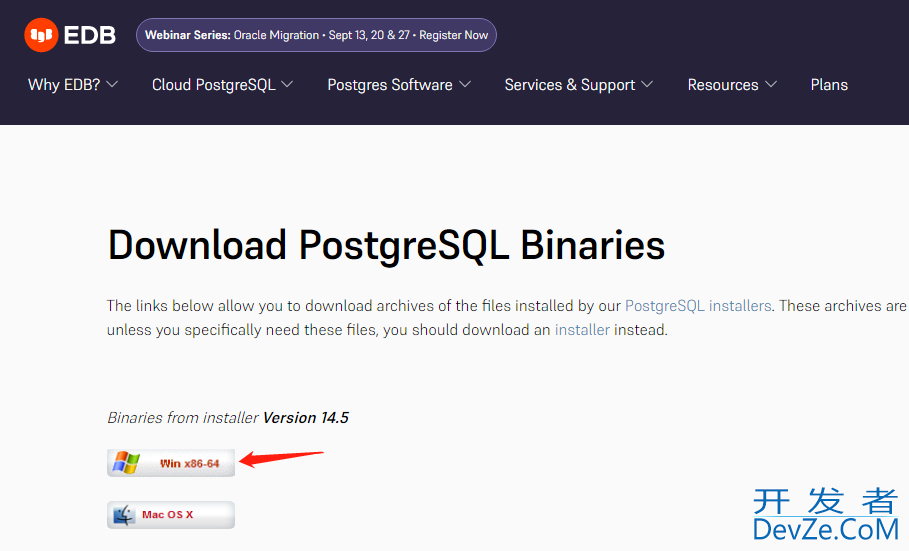Image resolution: width=909 pixels, height=551 pixels.
Task: Expand the Postgres Software menu
Action: [399, 85]
